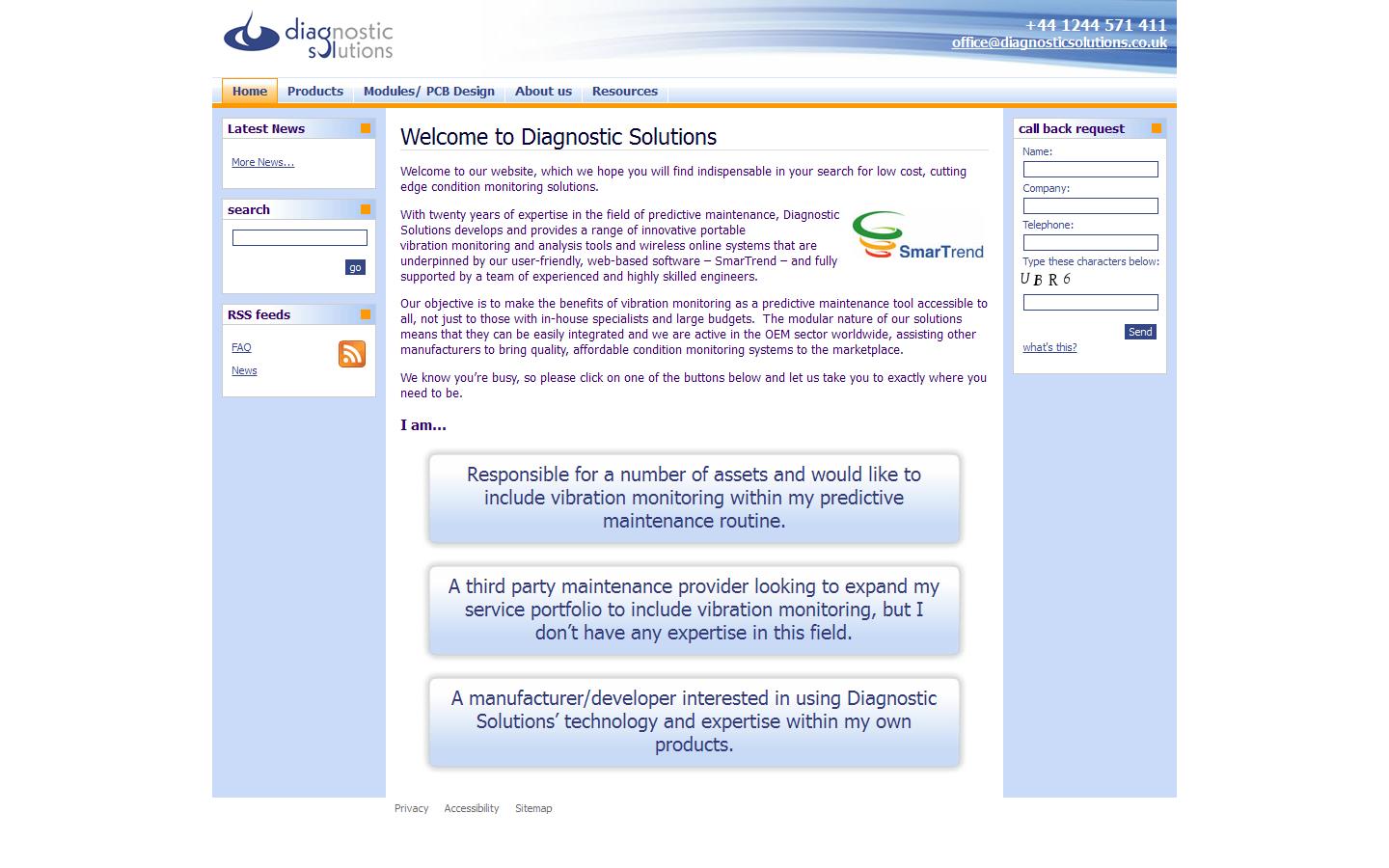Open the Resources section
Viewport: 1389px width, 868px height.
[x=625, y=91]
